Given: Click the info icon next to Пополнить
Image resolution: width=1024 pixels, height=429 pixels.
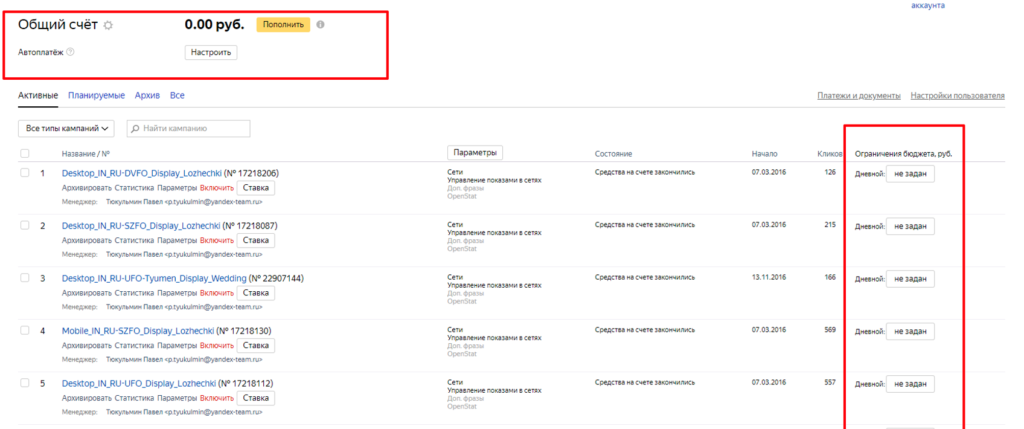Looking at the screenshot, I should pyautogui.click(x=320, y=25).
